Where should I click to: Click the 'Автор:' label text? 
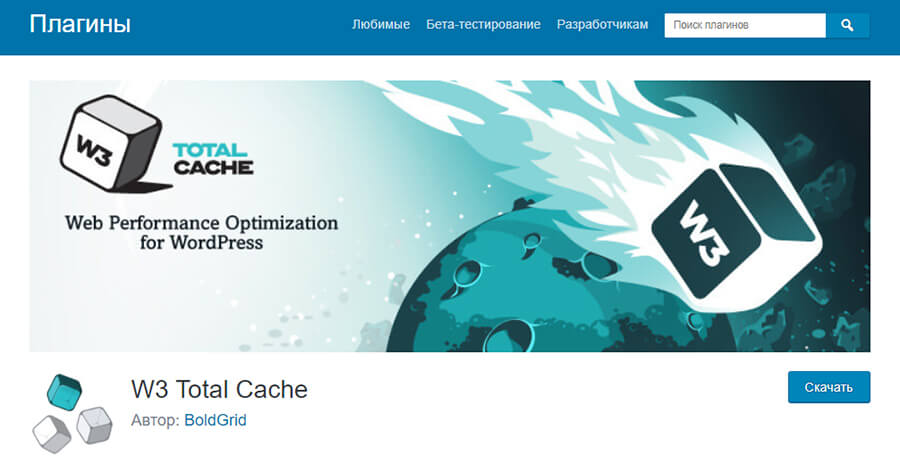tap(156, 420)
